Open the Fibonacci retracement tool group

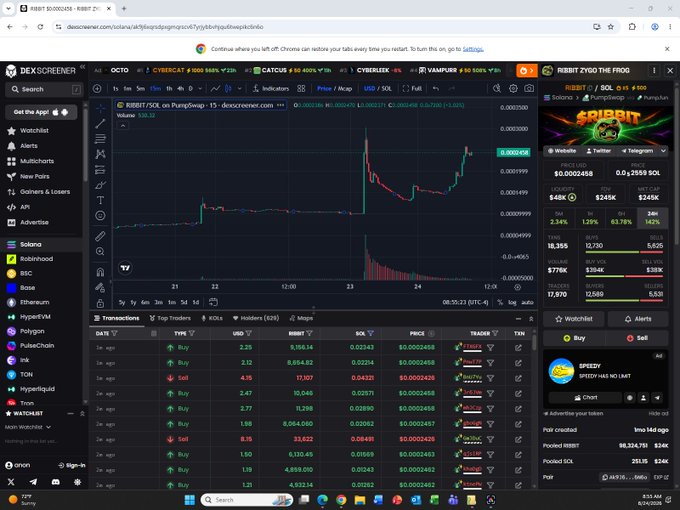click(100, 139)
